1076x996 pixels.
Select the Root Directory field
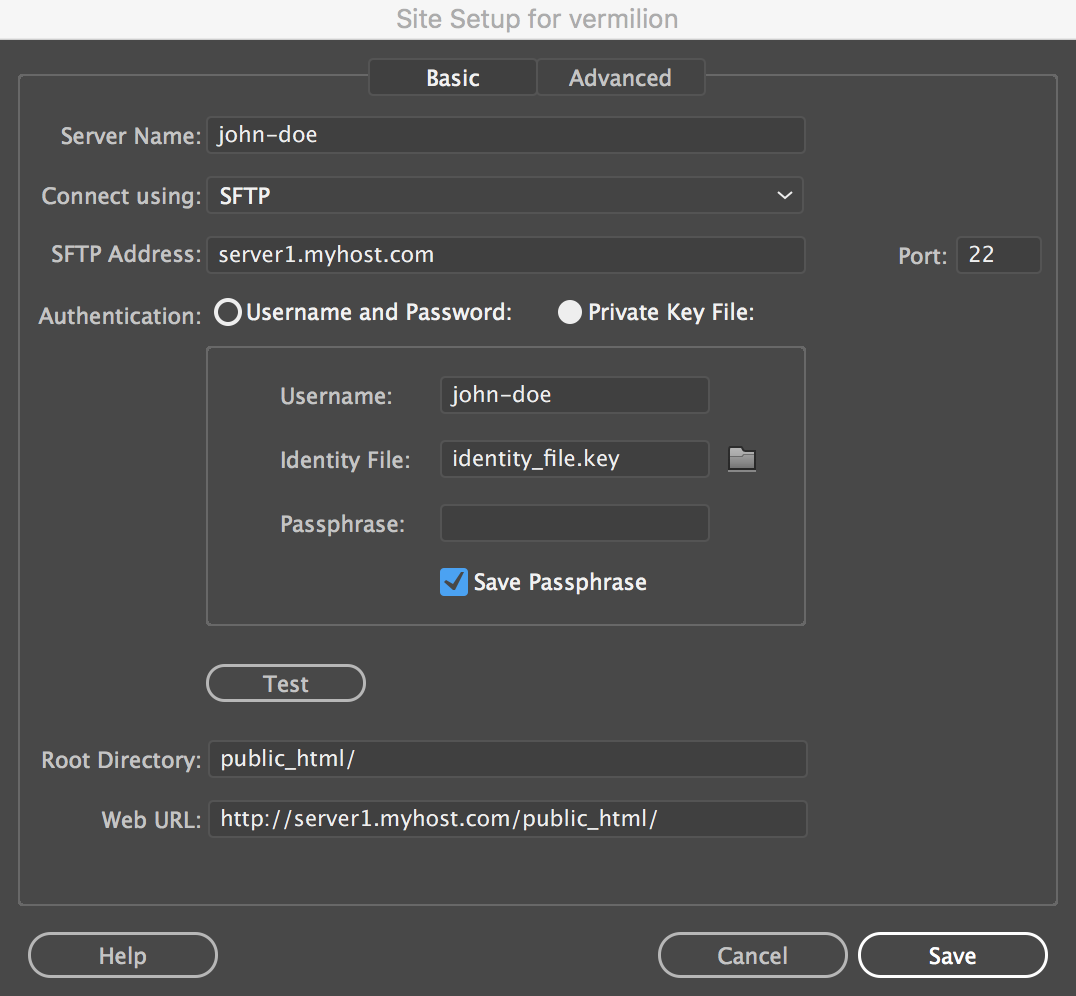coord(505,759)
